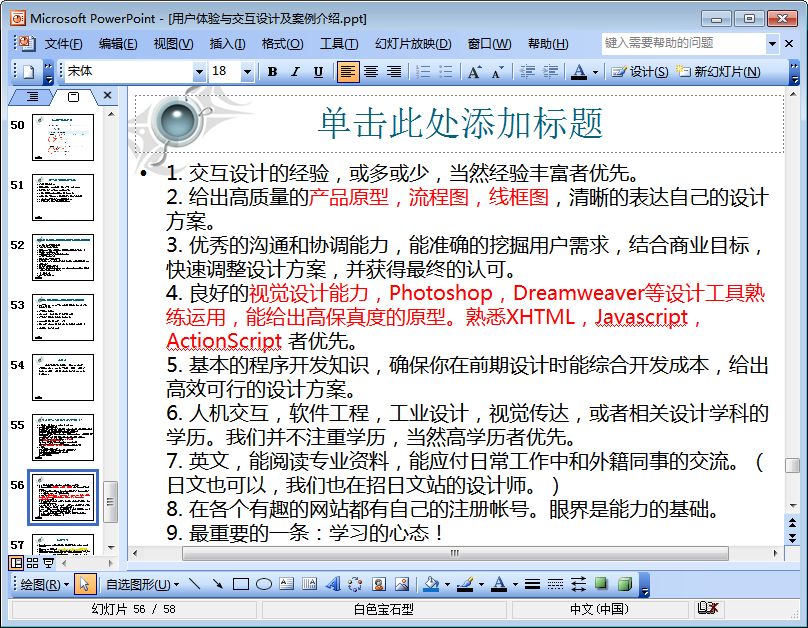Screen dimensions: 808x628
Task: Select center text alignment
Action: [371, 72]
